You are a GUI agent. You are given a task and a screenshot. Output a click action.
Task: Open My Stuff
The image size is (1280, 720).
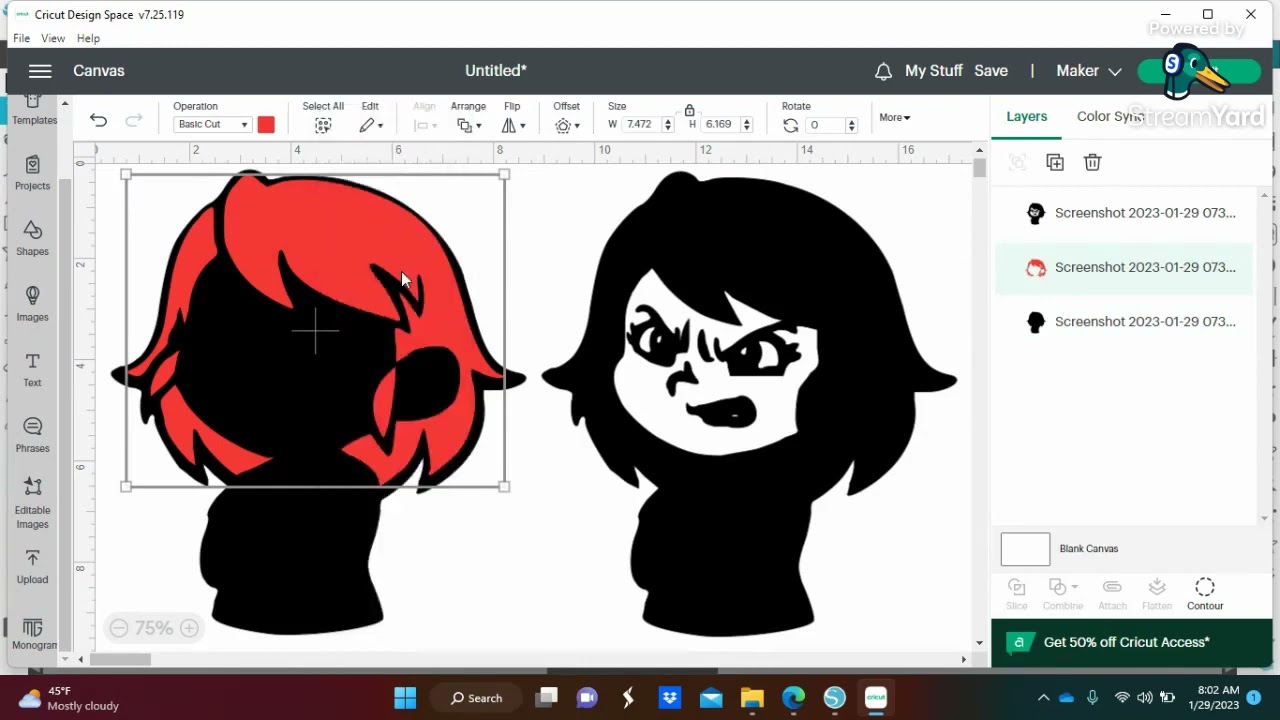[x=934, y=71]
